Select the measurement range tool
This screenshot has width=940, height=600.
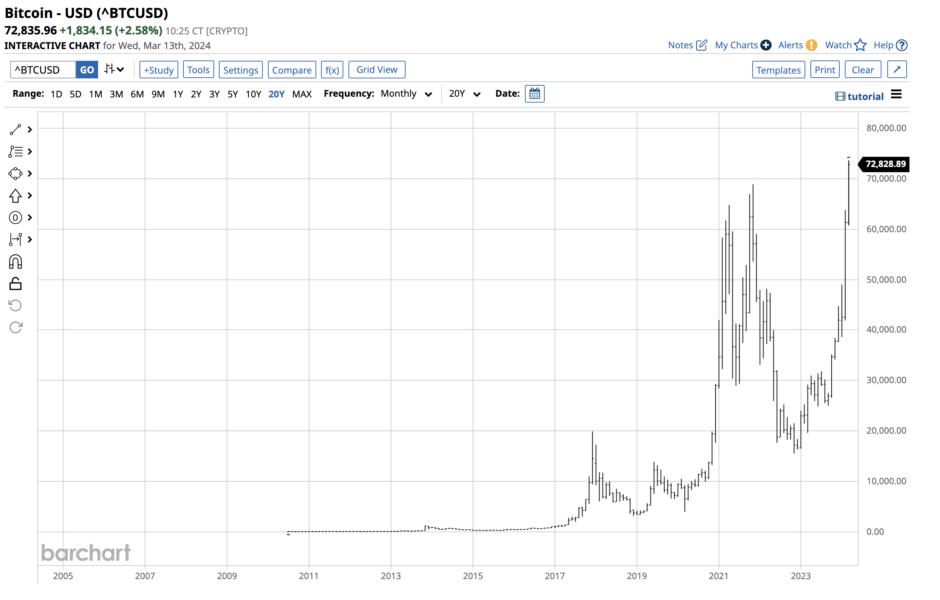[15, 240]
